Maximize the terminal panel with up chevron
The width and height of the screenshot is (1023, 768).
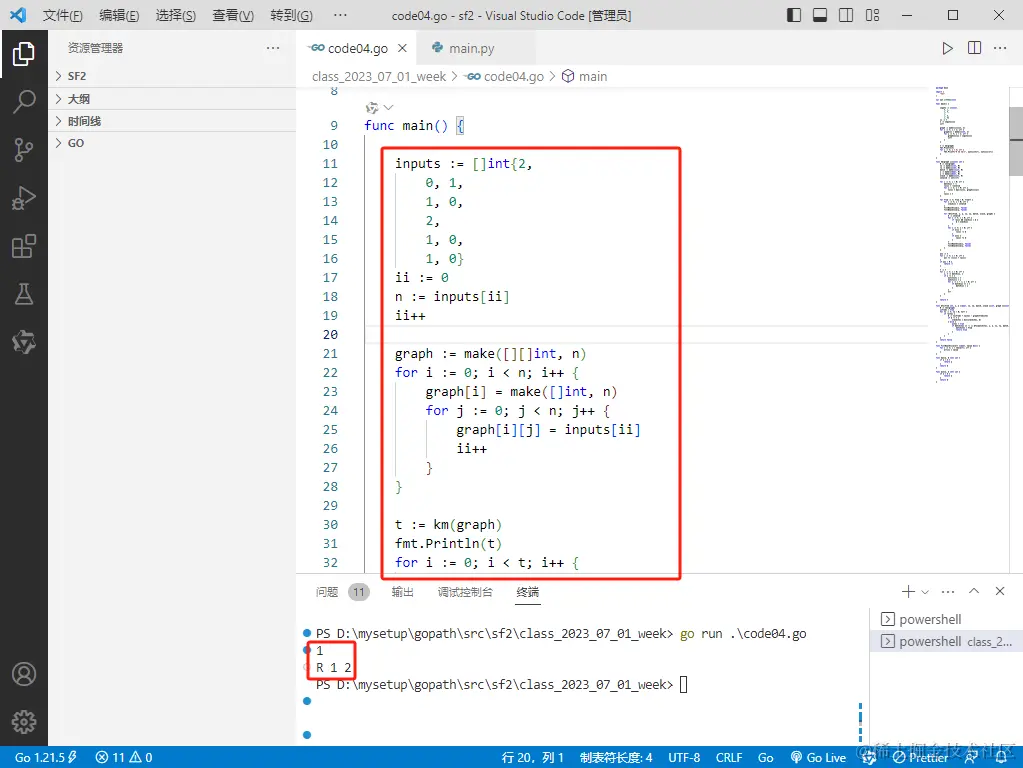[x=974, y=591]
